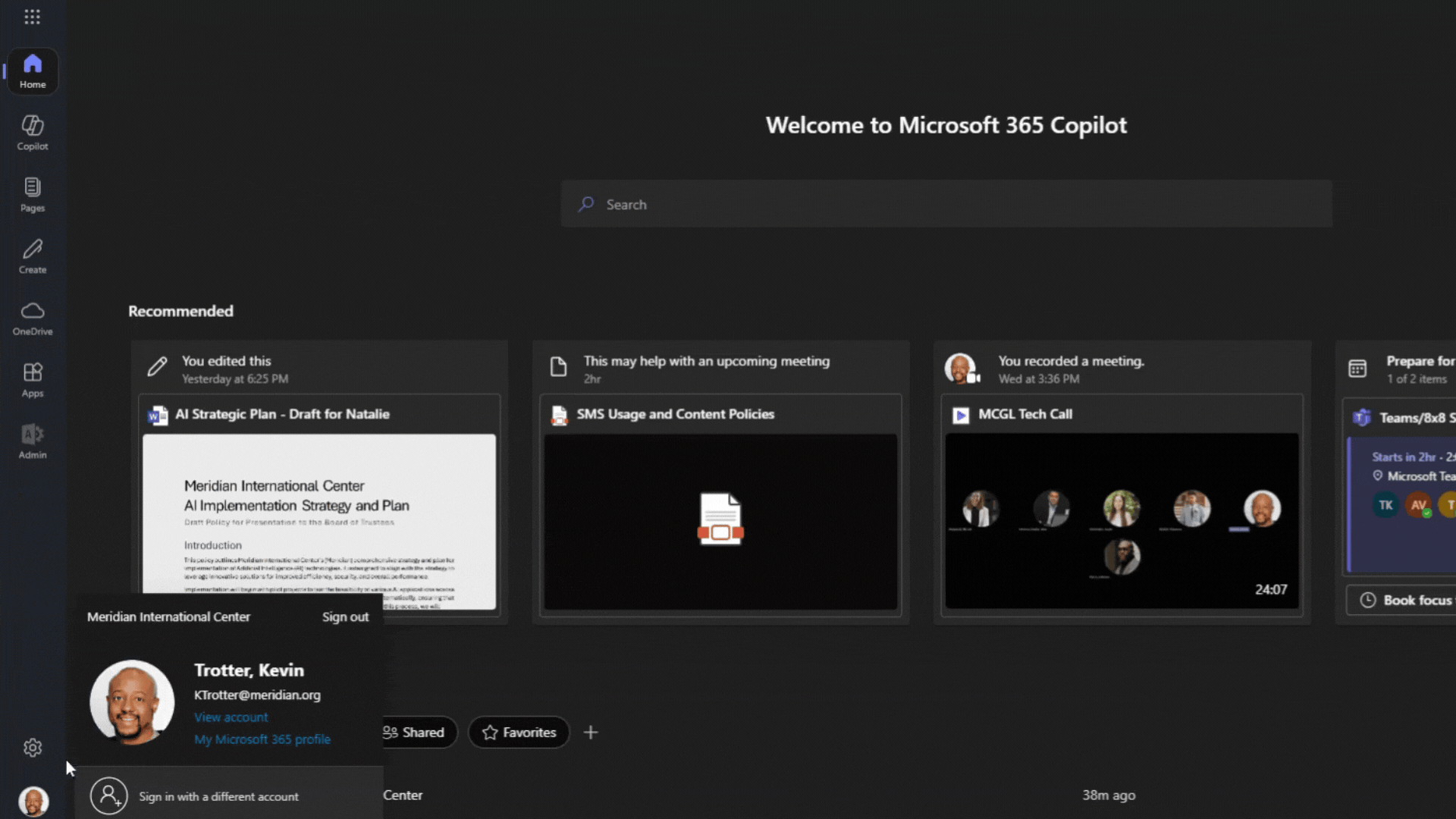
Task: Click the Home sidebar icon
Action: click(x=33, y=71)
